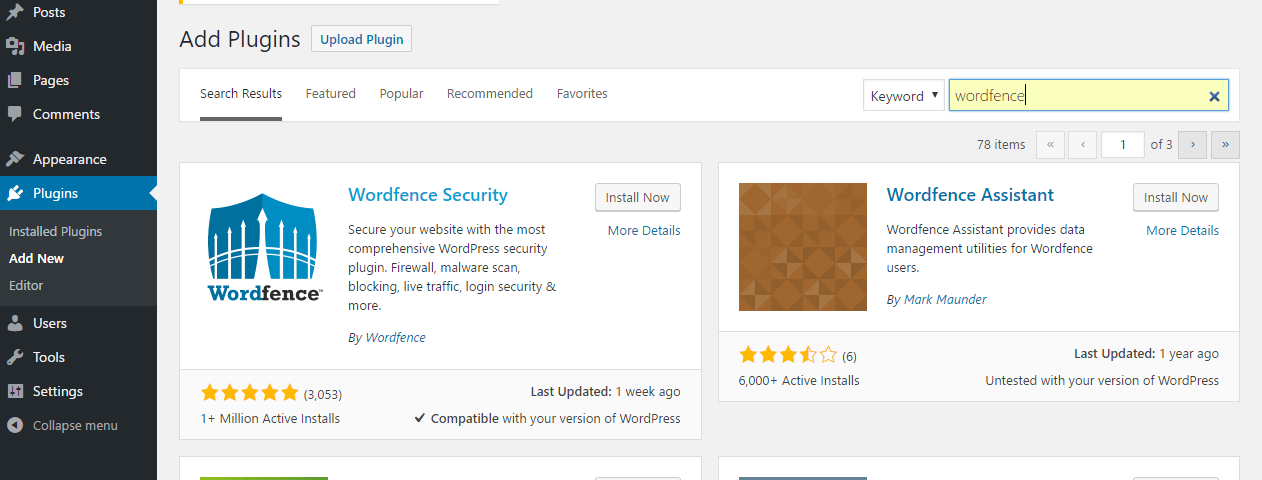Click the Appearance paintbrush icon
The height and width of the screenshot is (480, 1262).
(x=15, y=159)
